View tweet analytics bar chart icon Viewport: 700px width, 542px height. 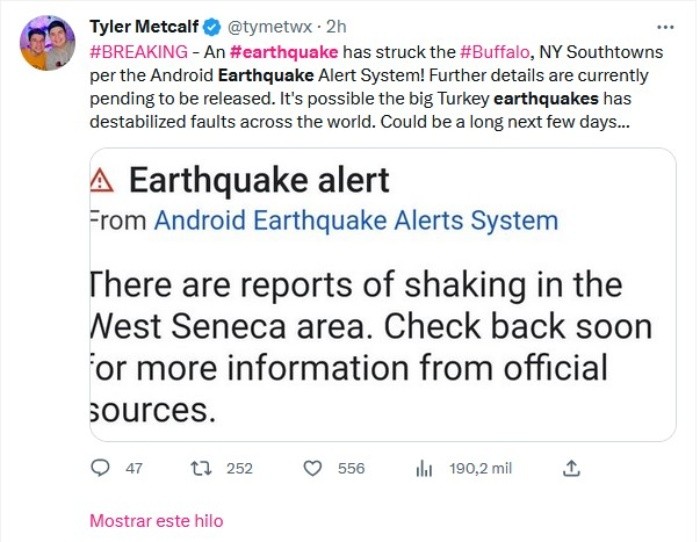[x=423, y=468]
